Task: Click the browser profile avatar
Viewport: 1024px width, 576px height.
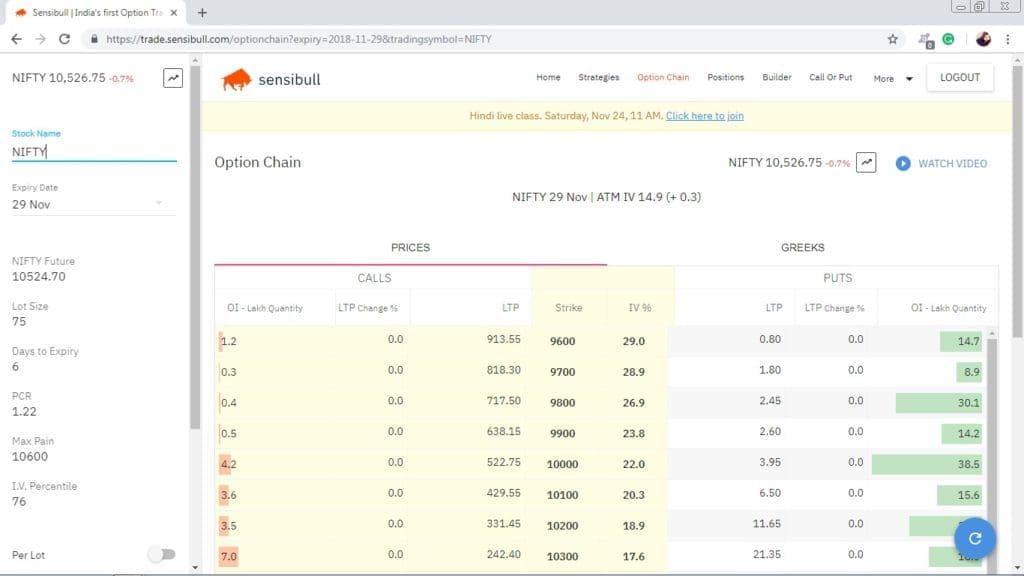Action: 981,39
